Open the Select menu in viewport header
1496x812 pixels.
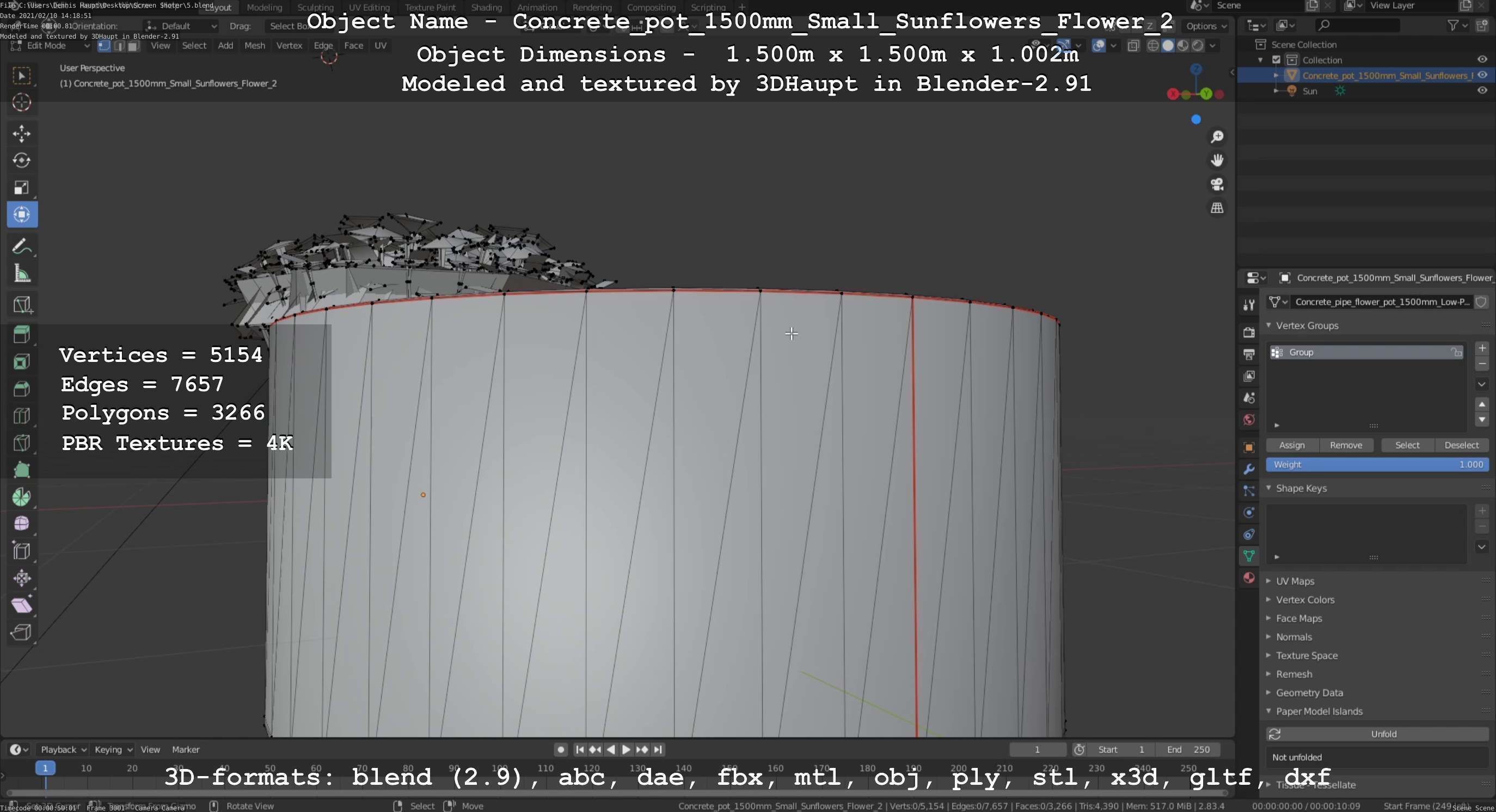tap(194, 46)
